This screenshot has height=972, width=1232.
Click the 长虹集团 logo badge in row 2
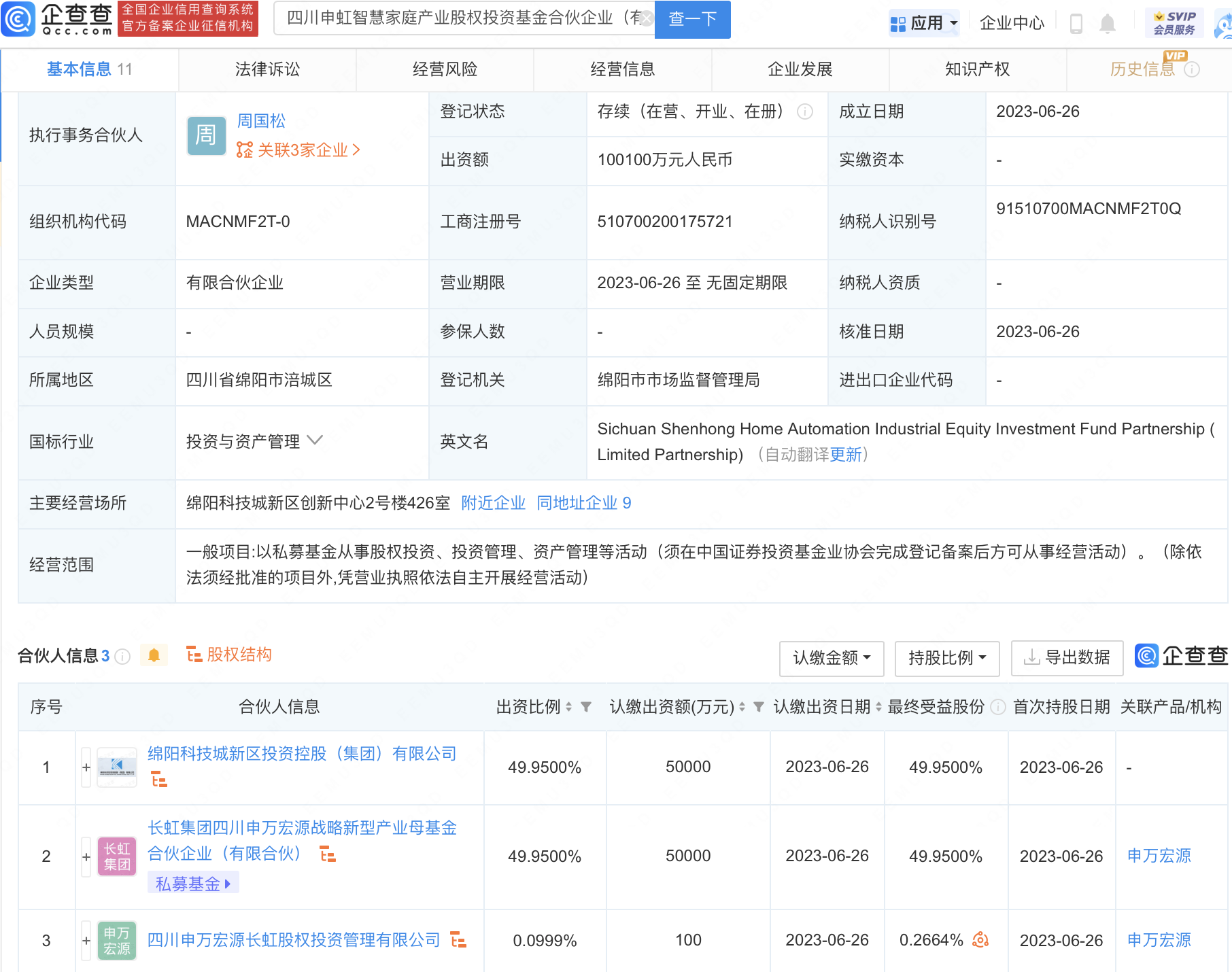coord(117,856)
